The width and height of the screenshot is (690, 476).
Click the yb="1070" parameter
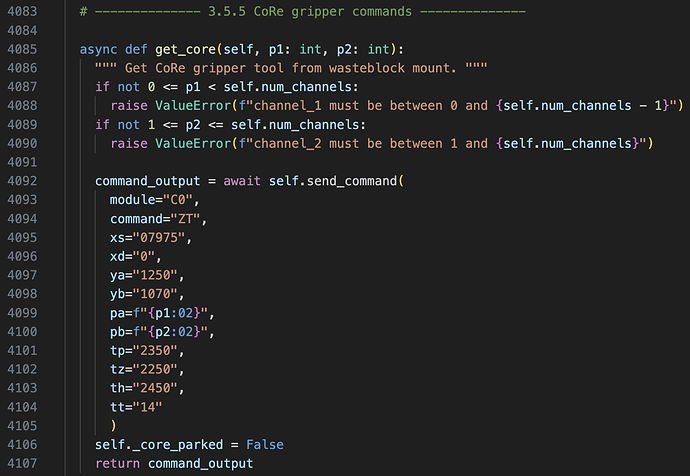pyautogui.click(x=147, y=294)
